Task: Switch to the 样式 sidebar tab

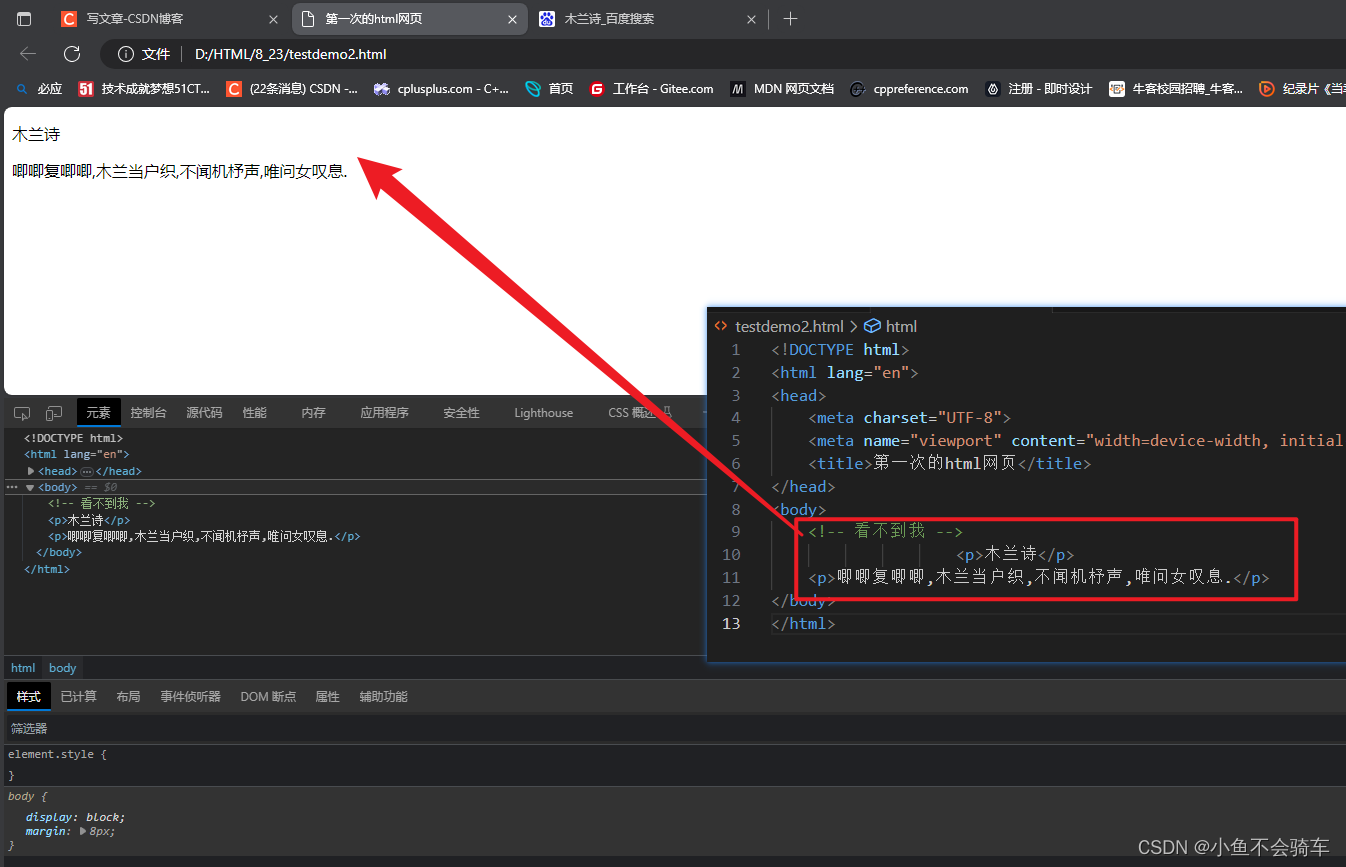Action: tap(28, 697)
